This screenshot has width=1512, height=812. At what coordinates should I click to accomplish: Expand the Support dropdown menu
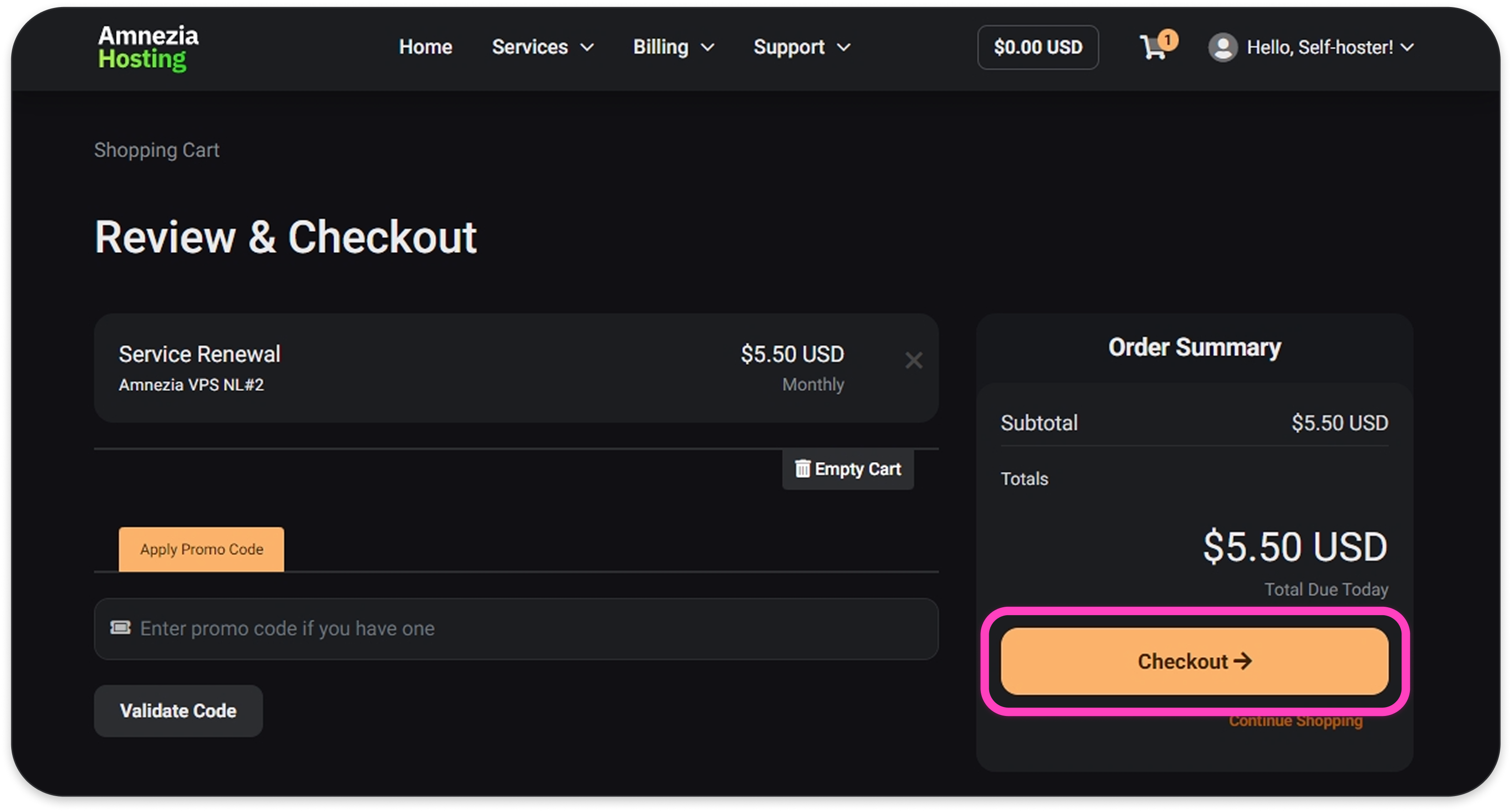[801, 47]
